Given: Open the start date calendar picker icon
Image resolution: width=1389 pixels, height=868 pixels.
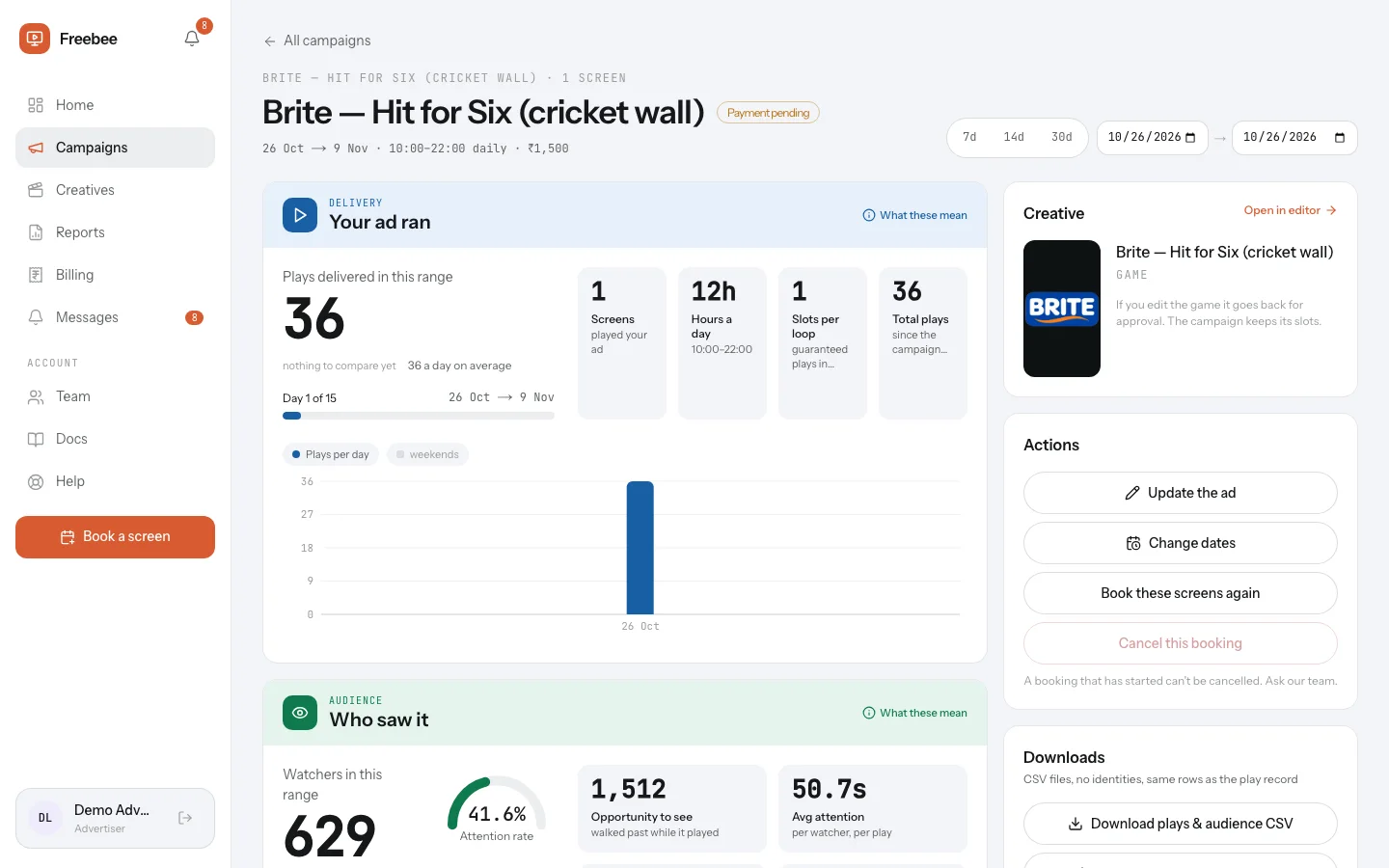Looking at the screenshot, I should 1190,138.
